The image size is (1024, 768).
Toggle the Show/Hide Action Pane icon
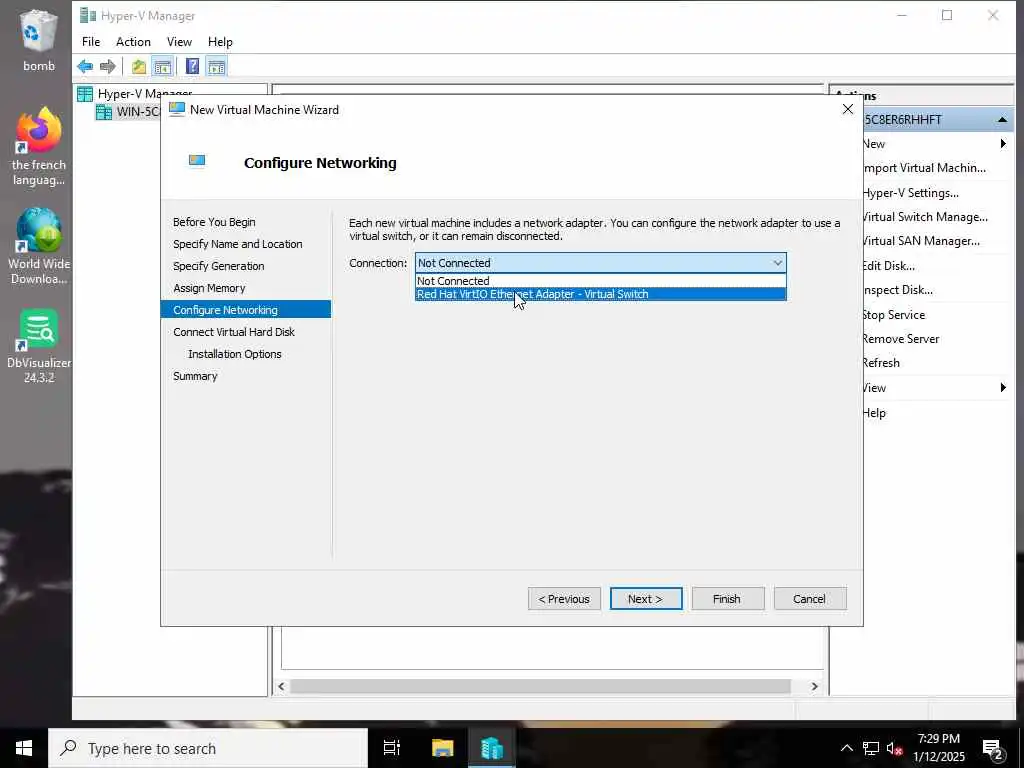[216, 66]
